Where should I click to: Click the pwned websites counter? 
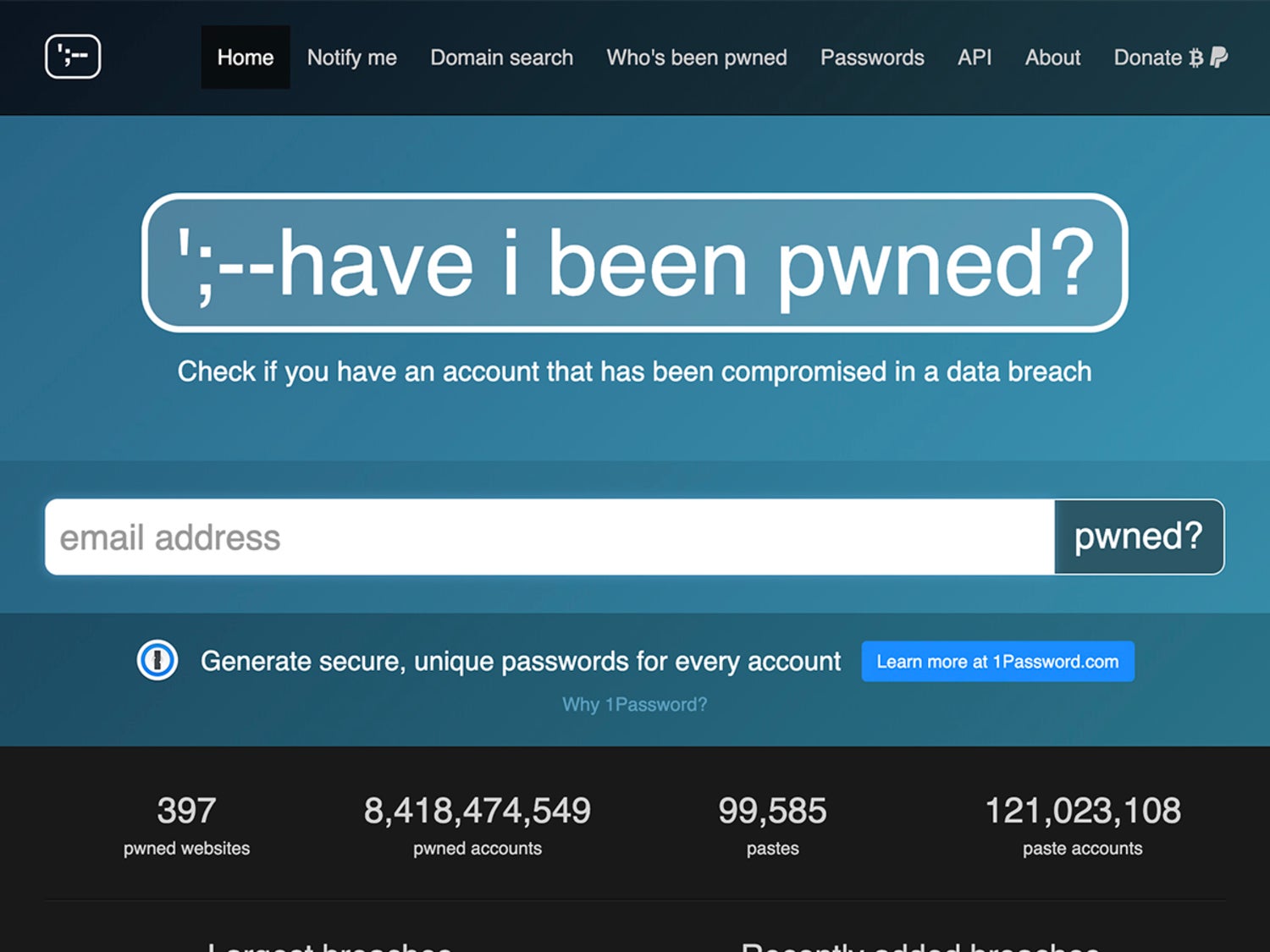pyautogui.click(x=186, y=825)
